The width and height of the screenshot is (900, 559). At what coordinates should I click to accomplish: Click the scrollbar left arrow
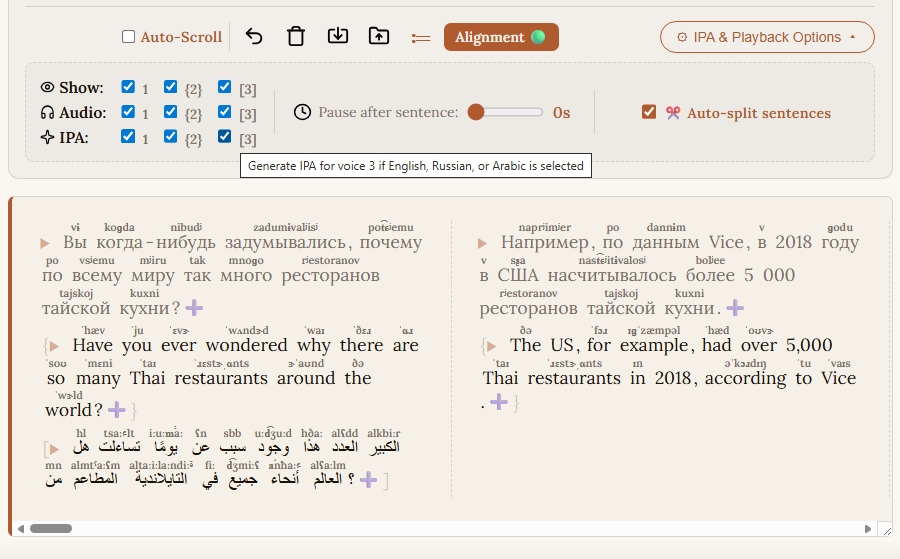coord(21,529)
